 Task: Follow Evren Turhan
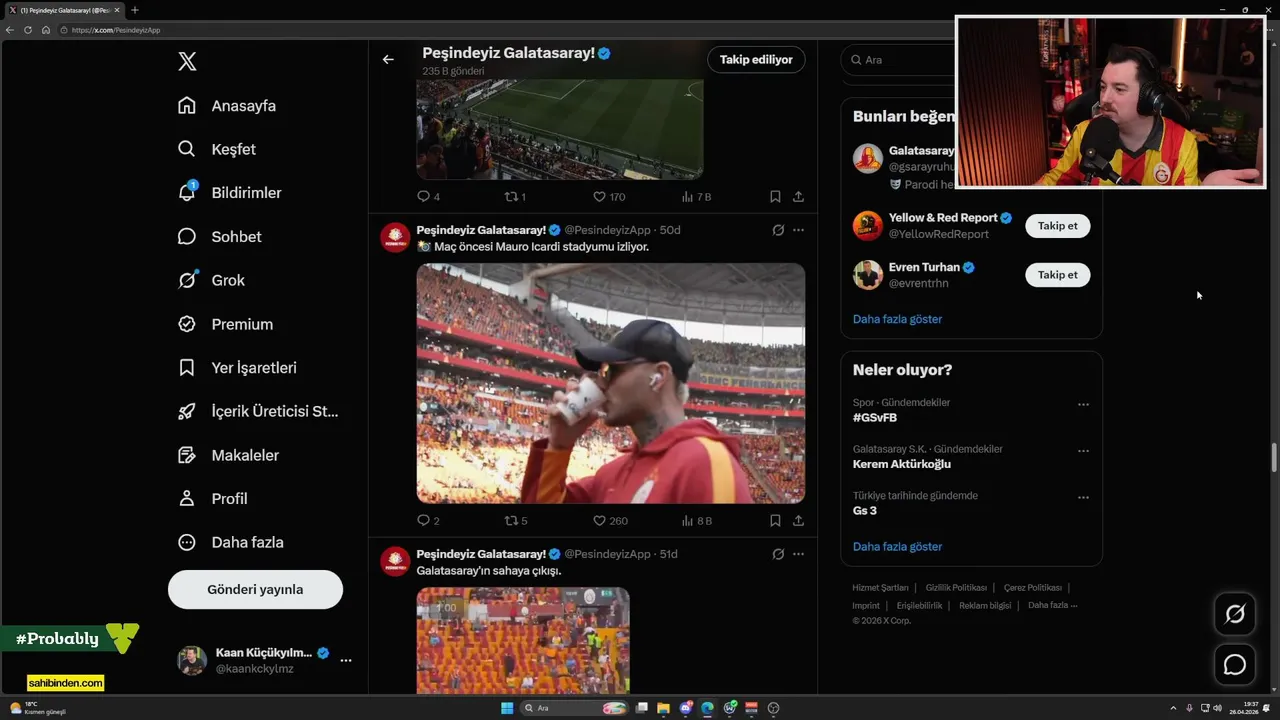(1058, 275)
